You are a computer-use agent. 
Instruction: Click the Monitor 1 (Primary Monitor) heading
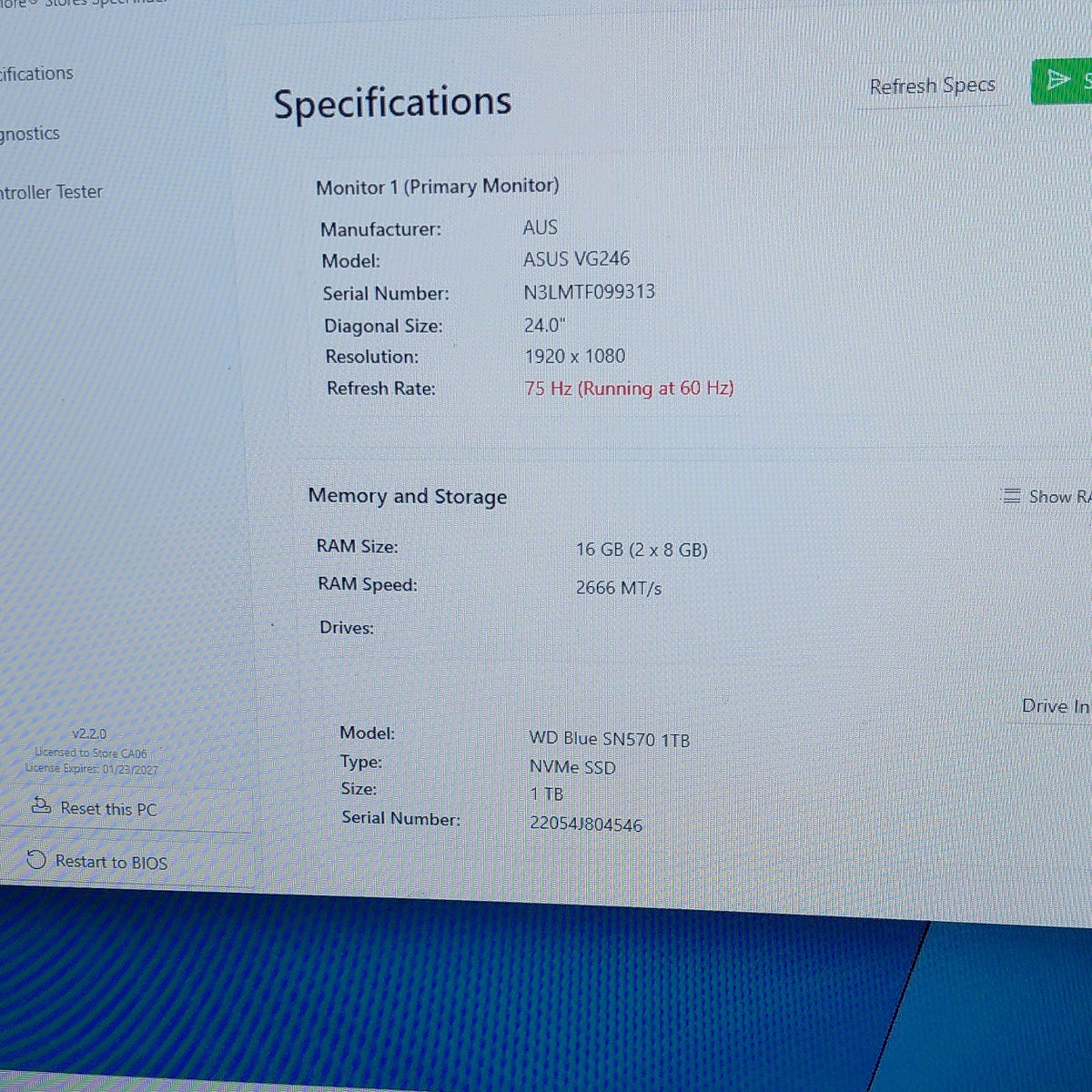[x=438, y=187]
